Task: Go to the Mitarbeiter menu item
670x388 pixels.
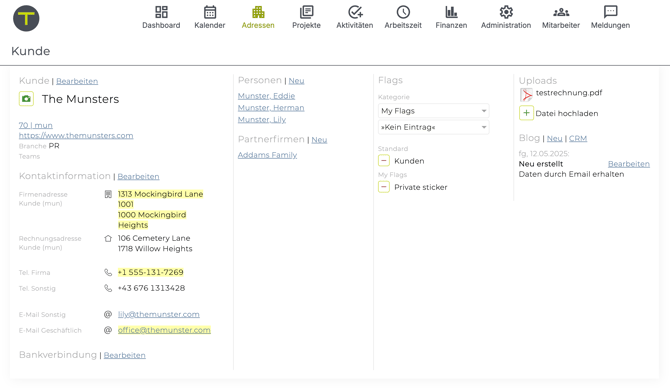Action: coord(561,18)
